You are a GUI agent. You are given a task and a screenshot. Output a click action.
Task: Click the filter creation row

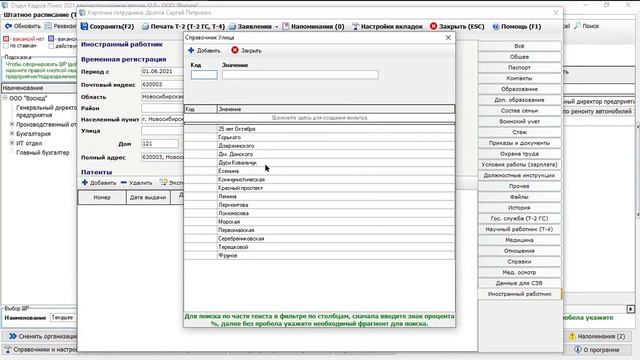point(320,118)
